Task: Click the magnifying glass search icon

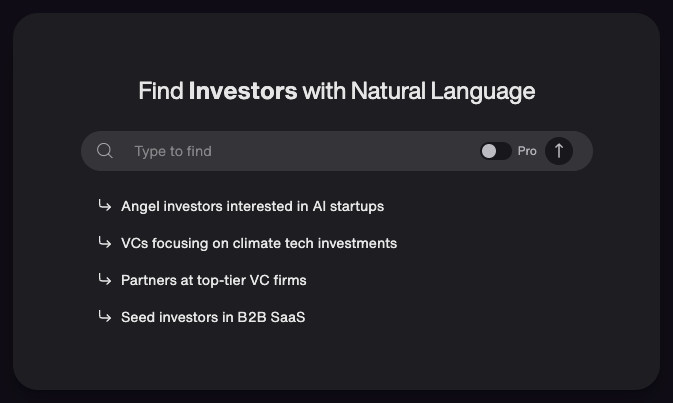Action: pos(105,151)
